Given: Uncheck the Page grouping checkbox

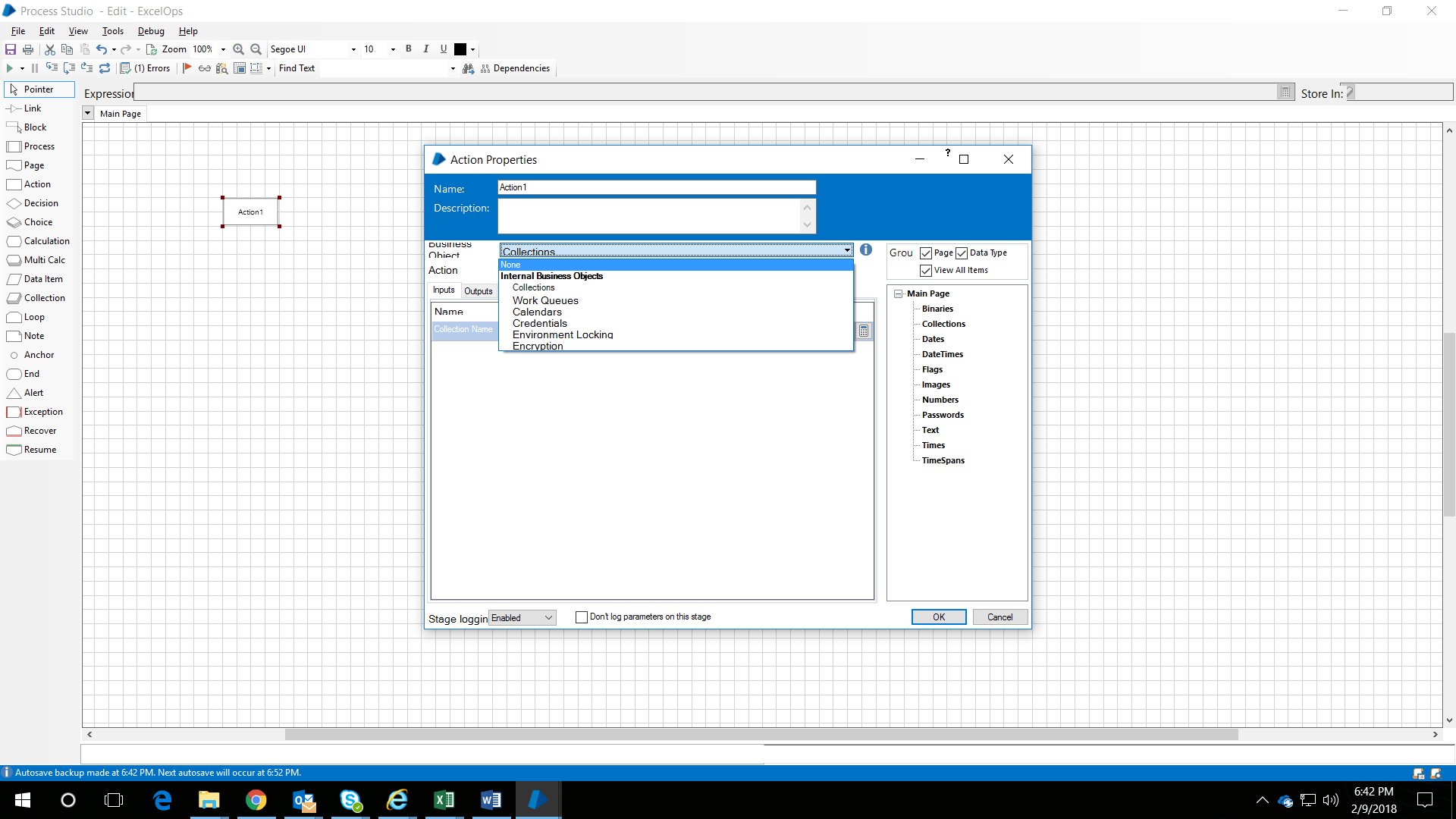Looking at the screenshot, I should click(x=926, y=253).
